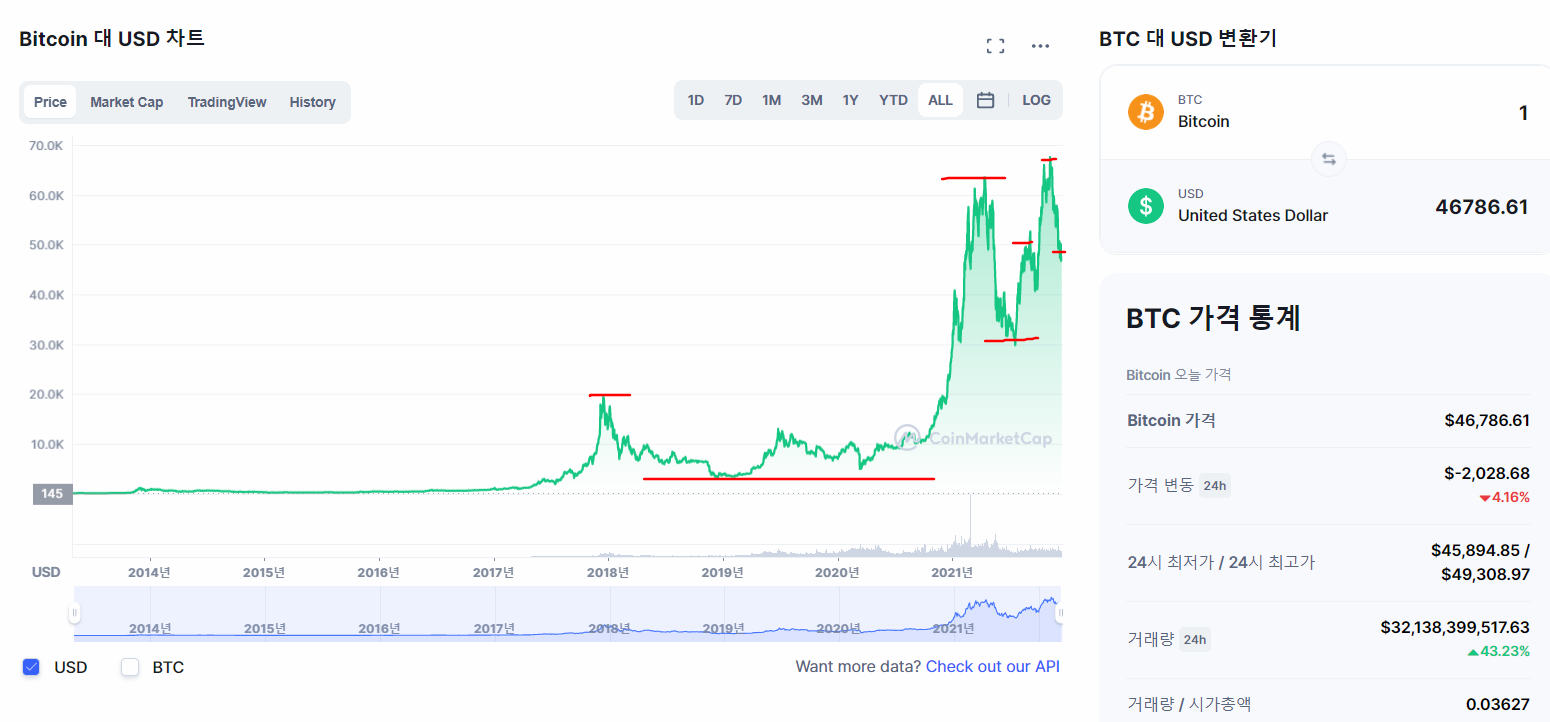Open the fullscreen chart icon

(x=995, y=46)
